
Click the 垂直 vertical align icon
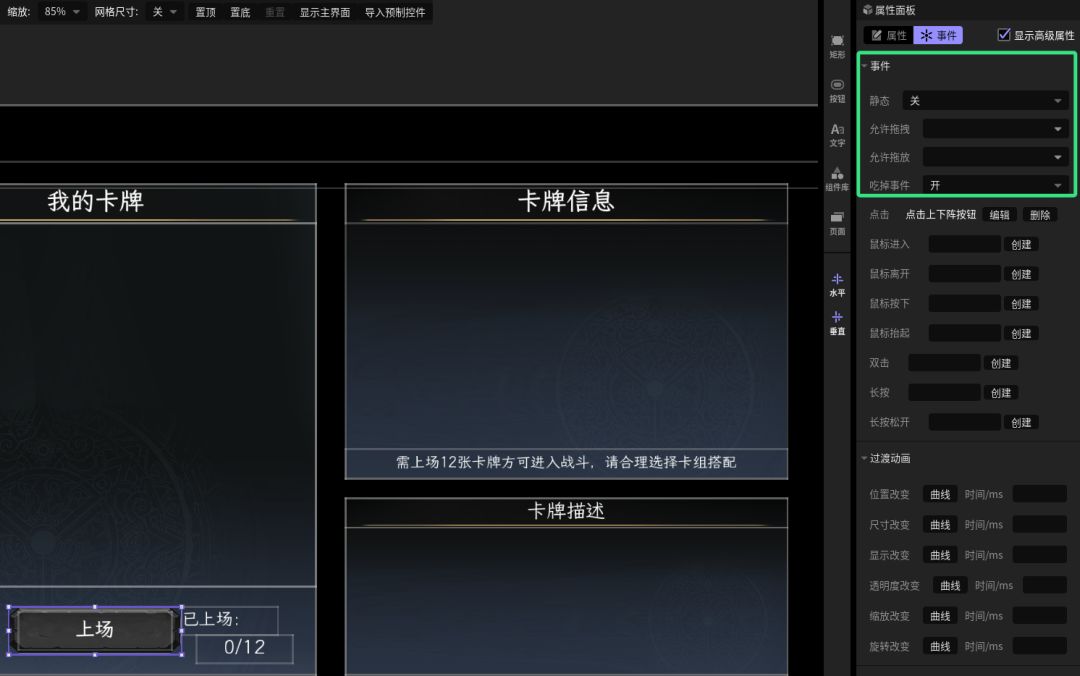pyautogui.click(x=837, y=322)
